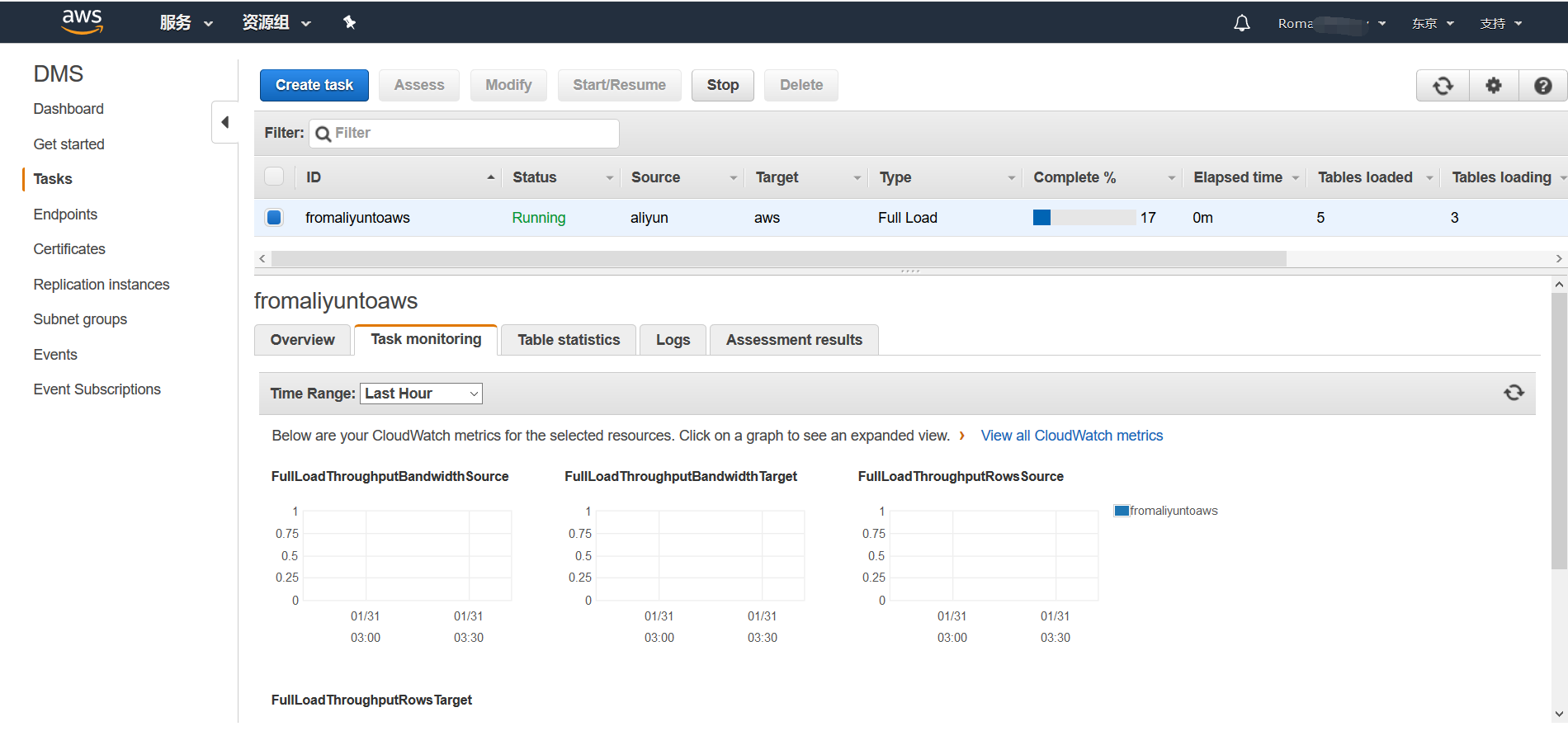Collapse the DMS sidebar arrow
The height and width of the screenshot is (731, 1568).
224,122
